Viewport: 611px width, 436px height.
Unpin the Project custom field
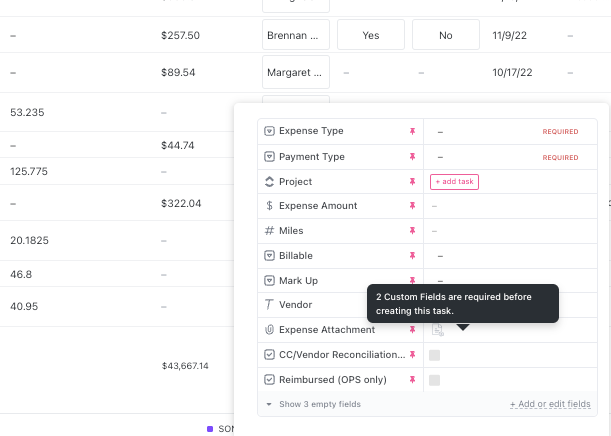pyautogui.click(x=412, y=182)
